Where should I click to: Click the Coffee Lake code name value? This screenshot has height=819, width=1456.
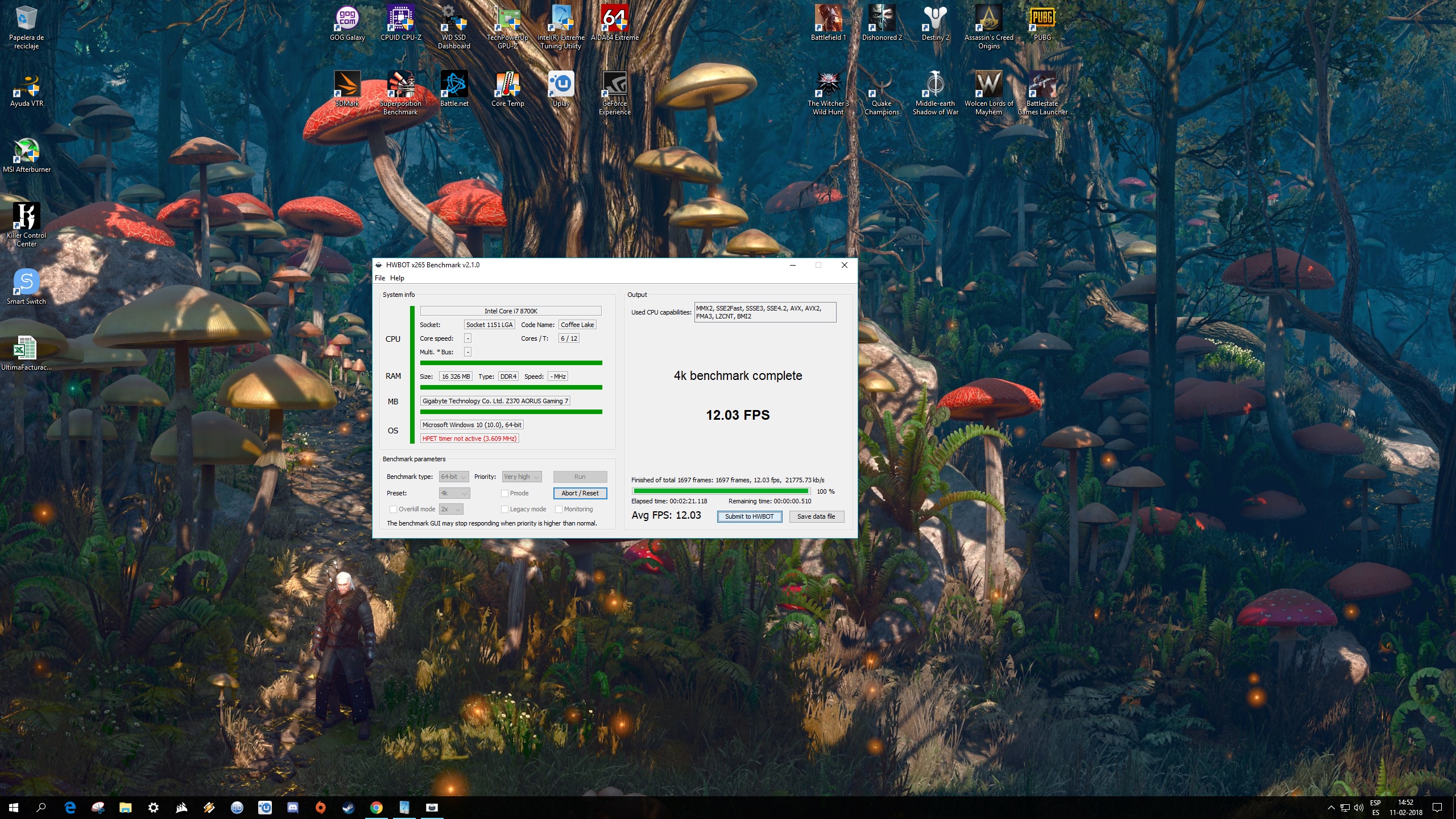(x=577, y=325)
